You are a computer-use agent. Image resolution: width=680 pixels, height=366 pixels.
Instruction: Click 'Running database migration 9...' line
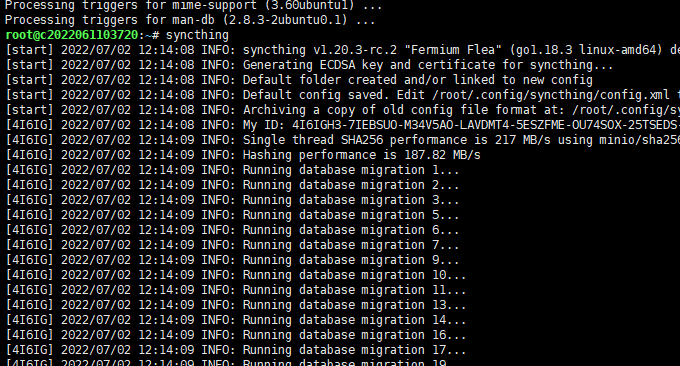[x=232, y=260]
